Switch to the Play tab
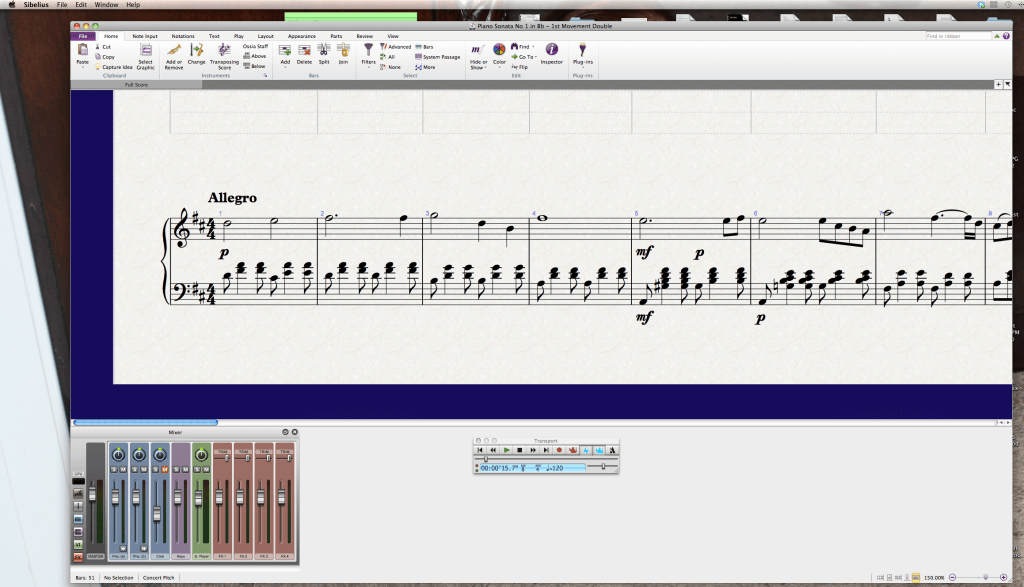This screenshot has width=1024, height=587. pos(239,36)
